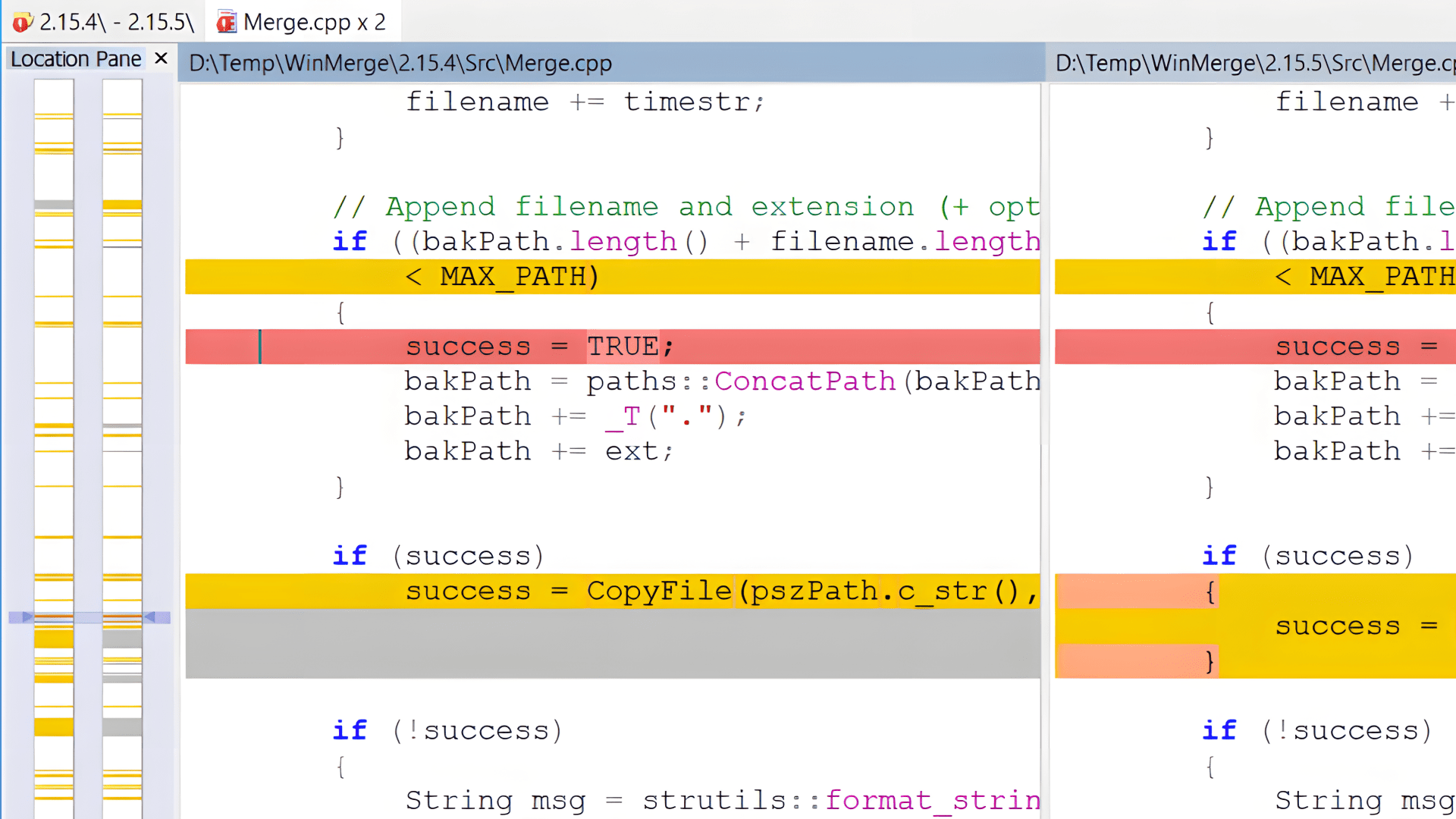Click the '// Append filename and extension' comment in the left pane
Image resolution: width=1456 pixels, height=819 pixels.
click(686, 206)
